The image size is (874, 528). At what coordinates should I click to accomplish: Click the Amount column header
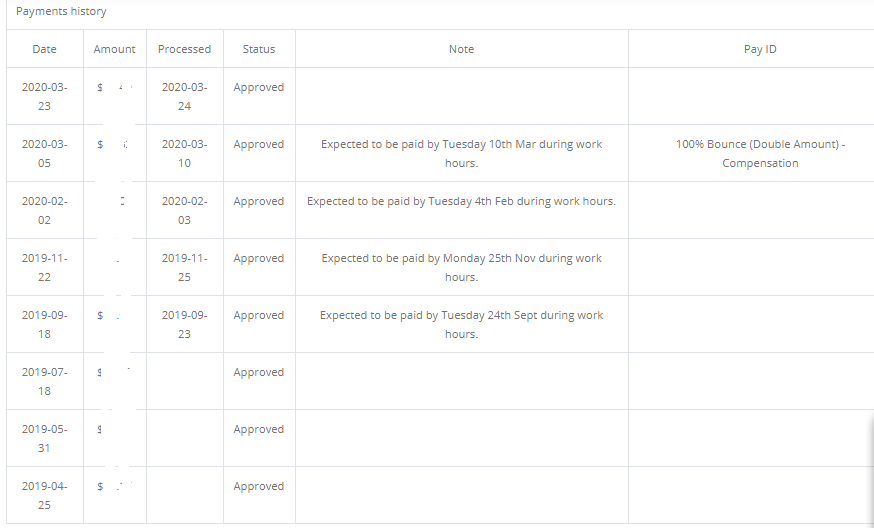pyautogui.click(x=114, y=49)
